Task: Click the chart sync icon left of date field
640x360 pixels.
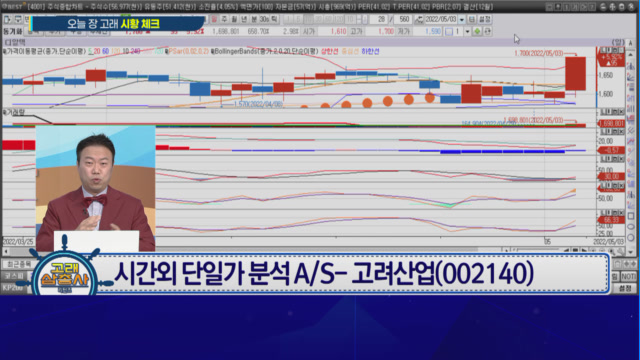Action: (419, 19)
